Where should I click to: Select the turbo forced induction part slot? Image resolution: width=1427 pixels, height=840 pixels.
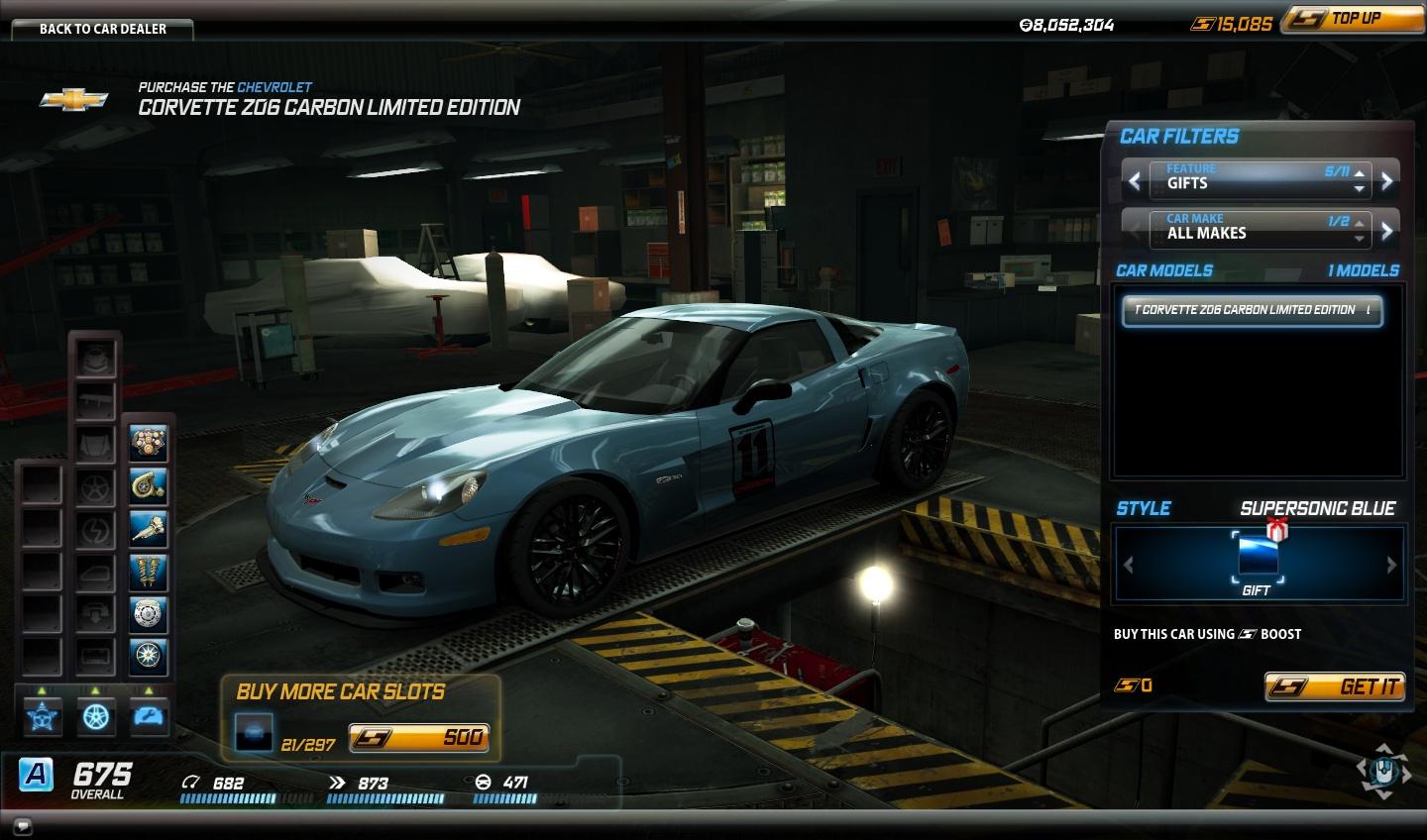coord(148,486)
